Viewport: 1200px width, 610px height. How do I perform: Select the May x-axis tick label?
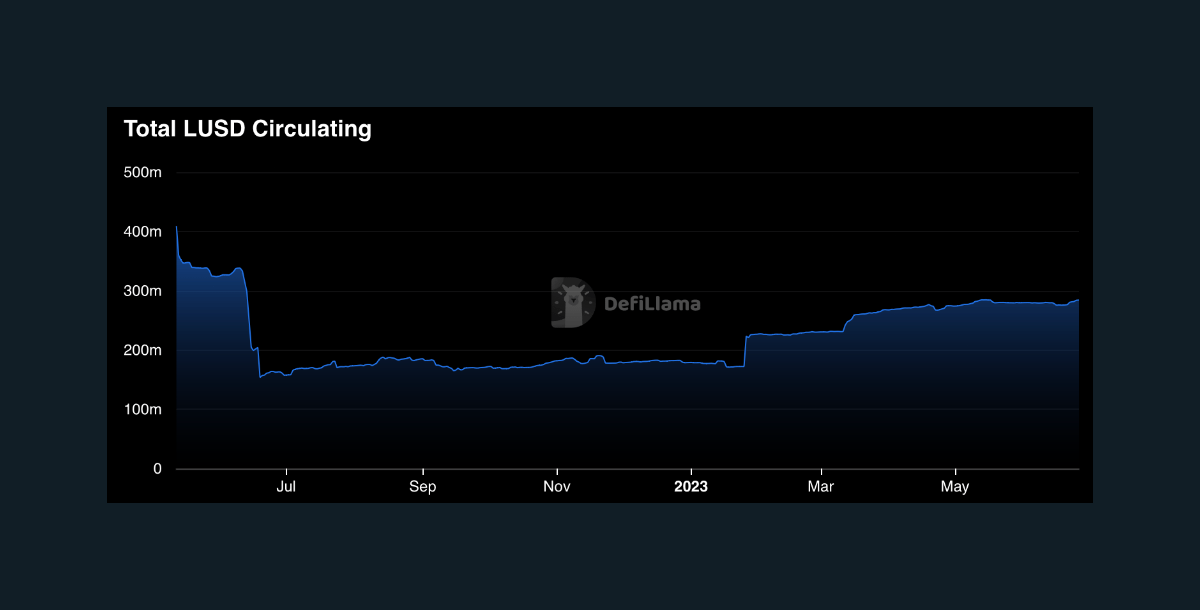click(x=955, y=487)
